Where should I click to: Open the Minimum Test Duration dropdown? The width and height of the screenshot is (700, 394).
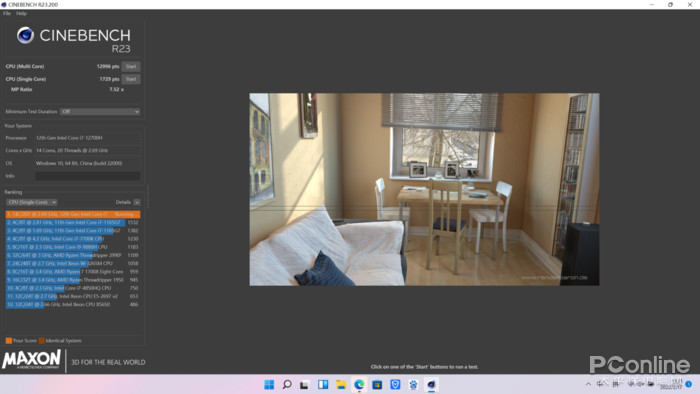pos(100,112)
